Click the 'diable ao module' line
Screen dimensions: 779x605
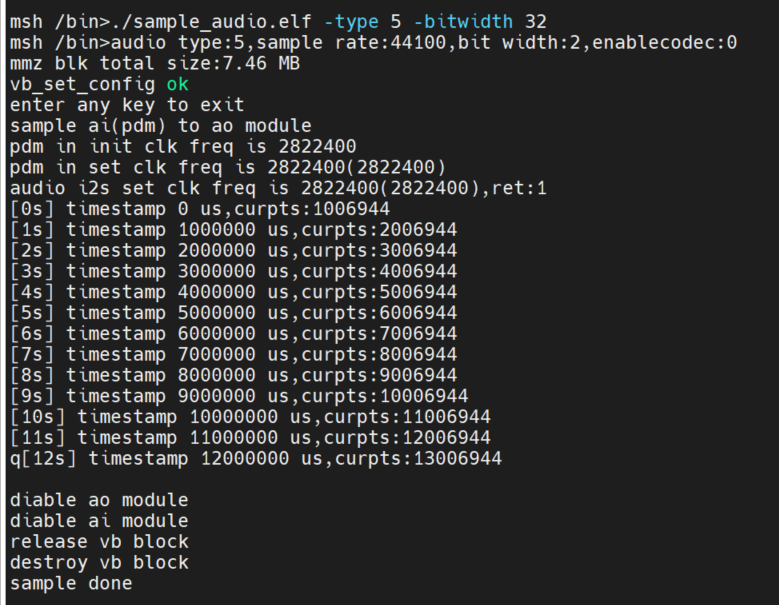click(99, 500)
